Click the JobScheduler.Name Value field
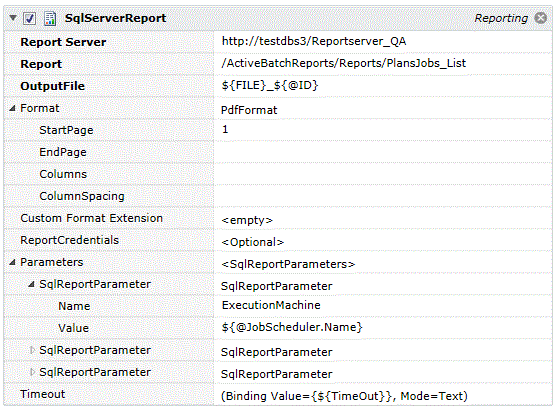The height and width of the screenshot is (410, 557). coord(383,328)
